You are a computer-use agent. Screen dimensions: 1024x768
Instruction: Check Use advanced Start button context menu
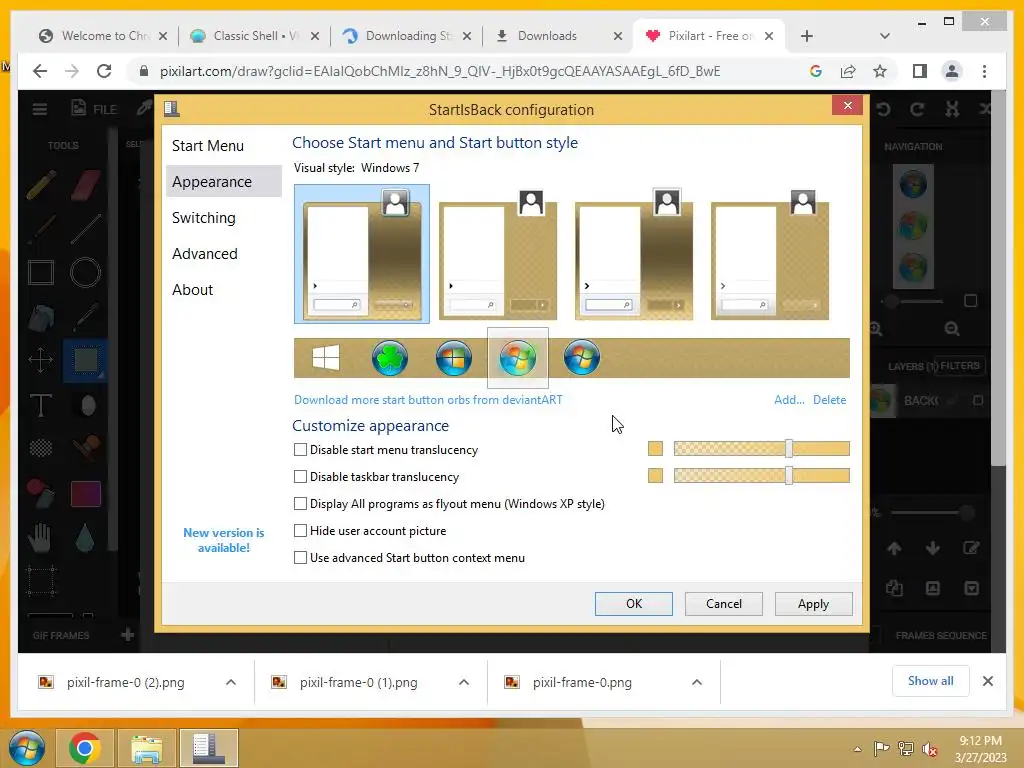(300, 558)
